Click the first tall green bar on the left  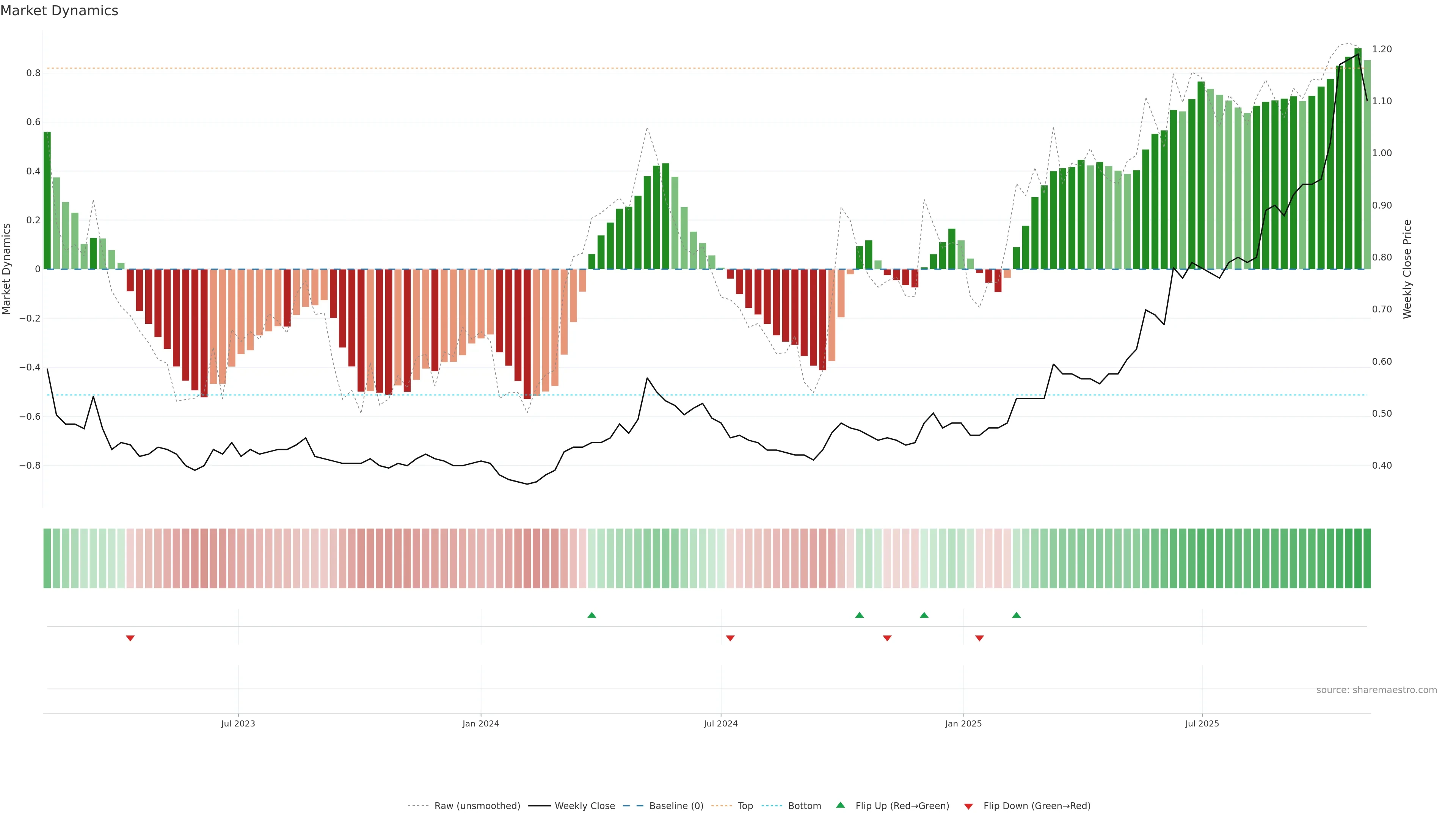point(47,201)
